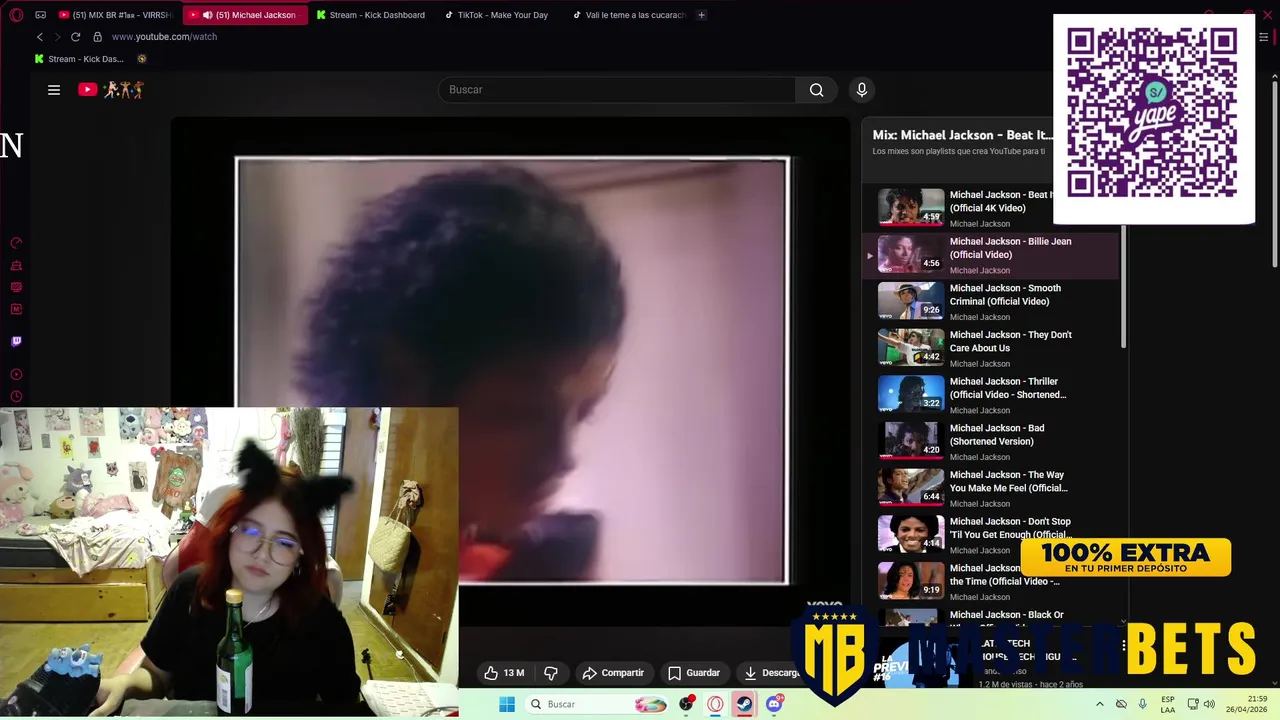
Task: Dislike the video
Action: [551, 673]
